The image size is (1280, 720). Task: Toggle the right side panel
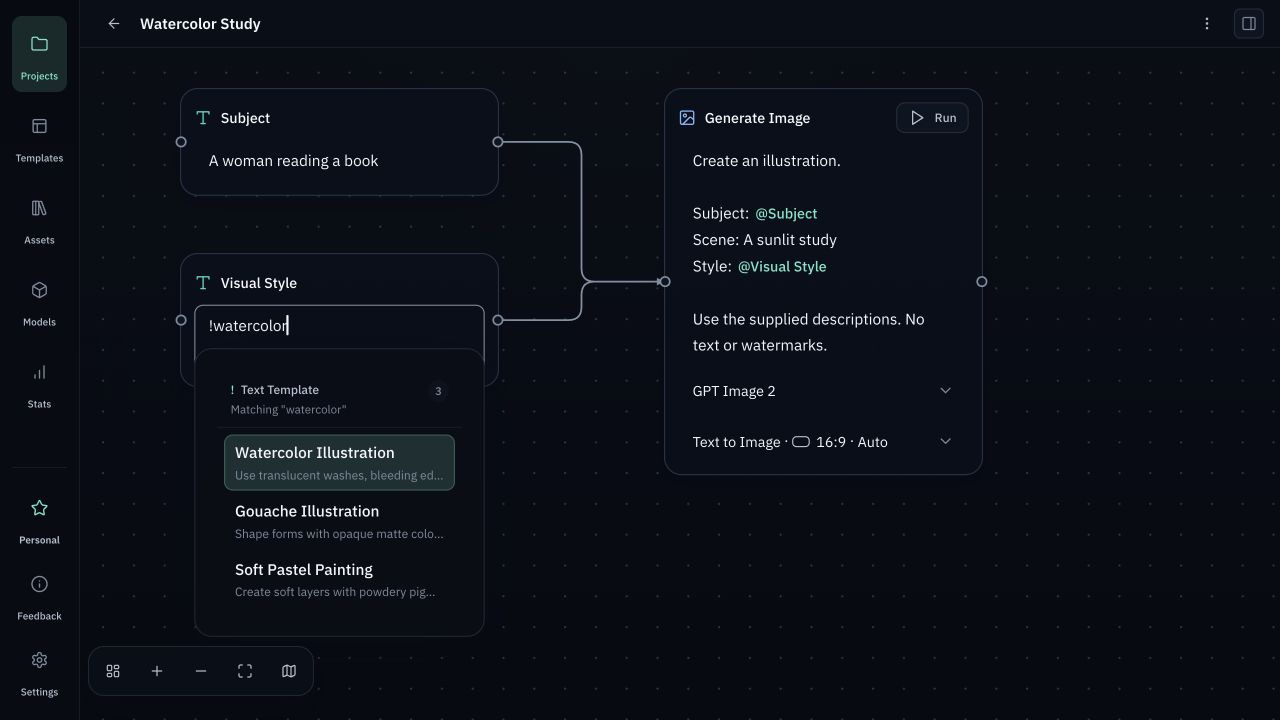click(x=1249, y=24)
